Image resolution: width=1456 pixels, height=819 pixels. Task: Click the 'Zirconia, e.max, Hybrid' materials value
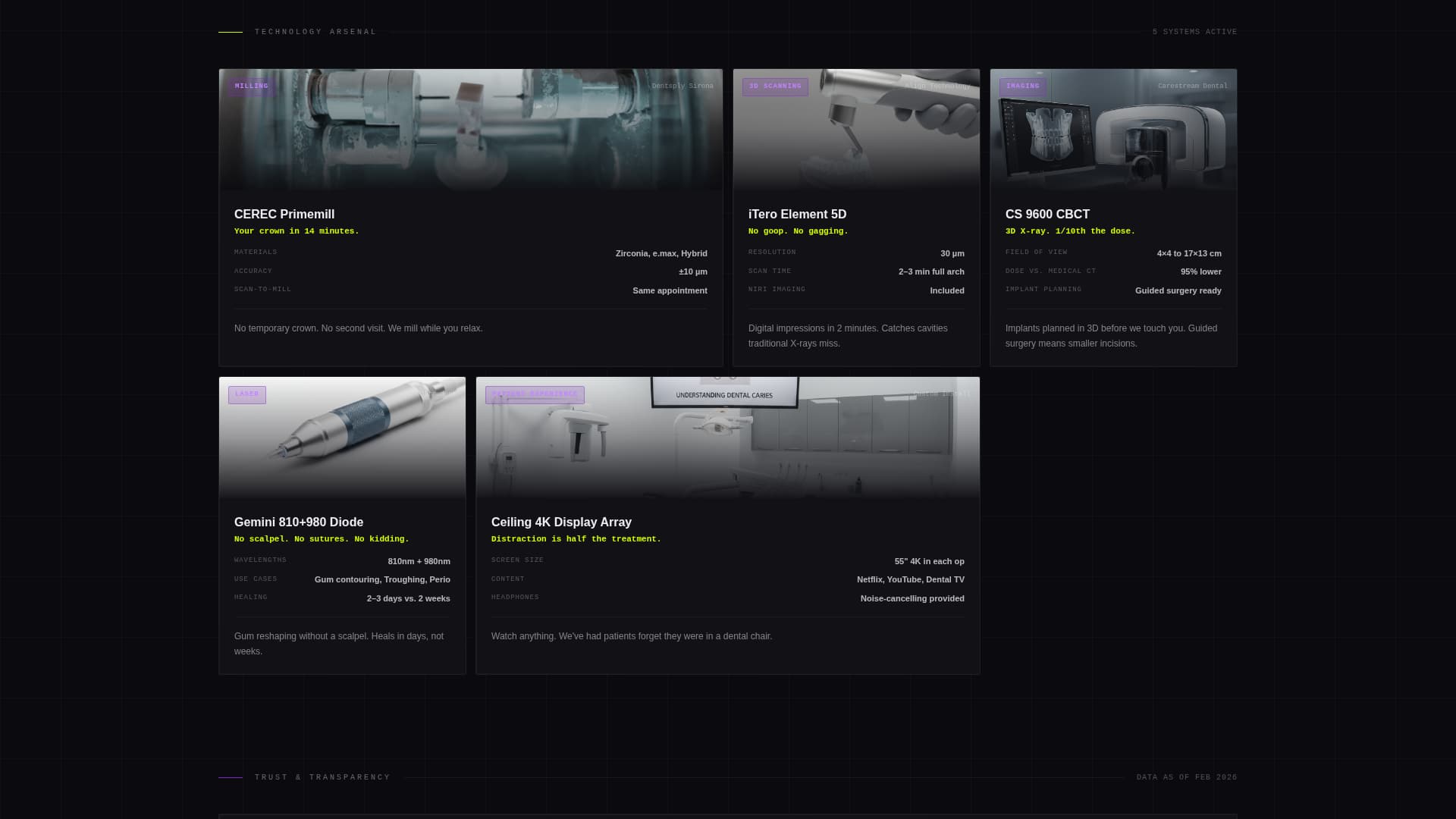click(661, 254)
